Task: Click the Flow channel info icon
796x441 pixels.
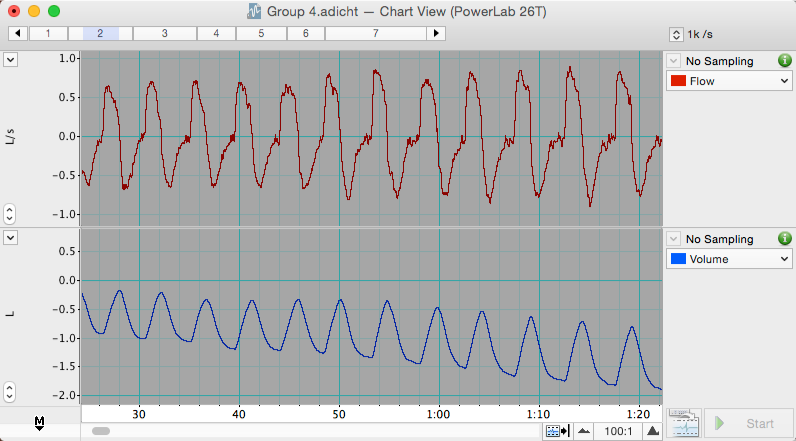Action: [784, 61]
